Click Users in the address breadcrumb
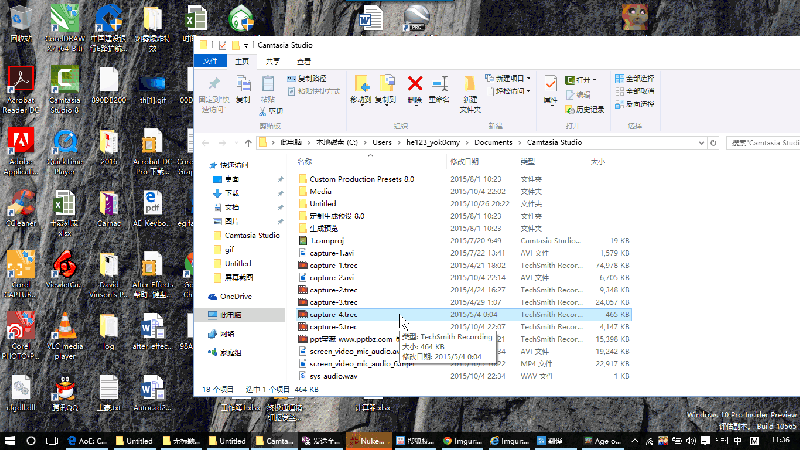Screen dimensions: 800x450 click(382, 143)
